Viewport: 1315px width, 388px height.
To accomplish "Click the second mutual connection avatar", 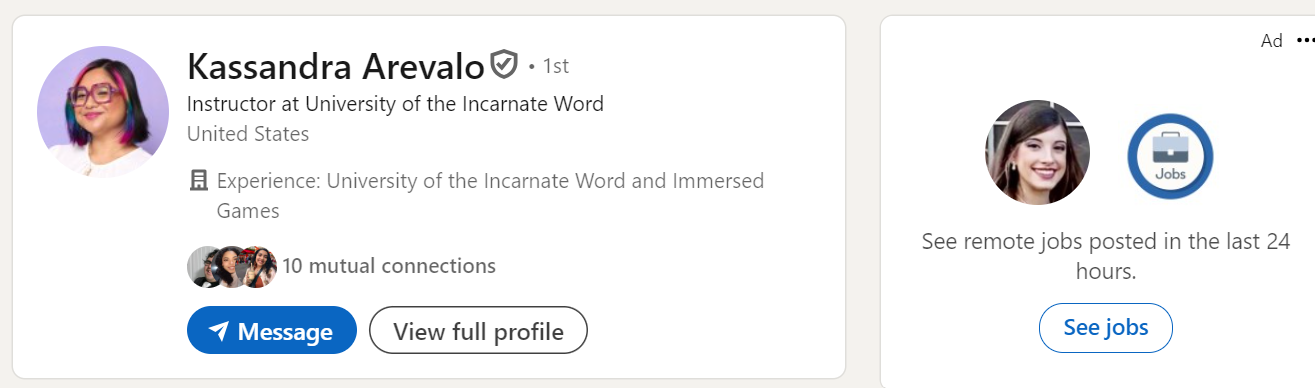I will [232, 267].
